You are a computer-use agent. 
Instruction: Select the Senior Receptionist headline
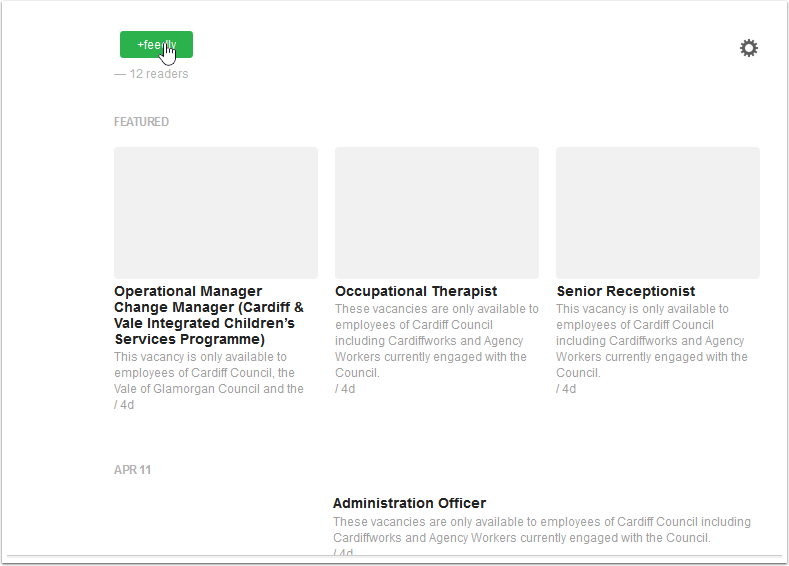tap(626, 291)
